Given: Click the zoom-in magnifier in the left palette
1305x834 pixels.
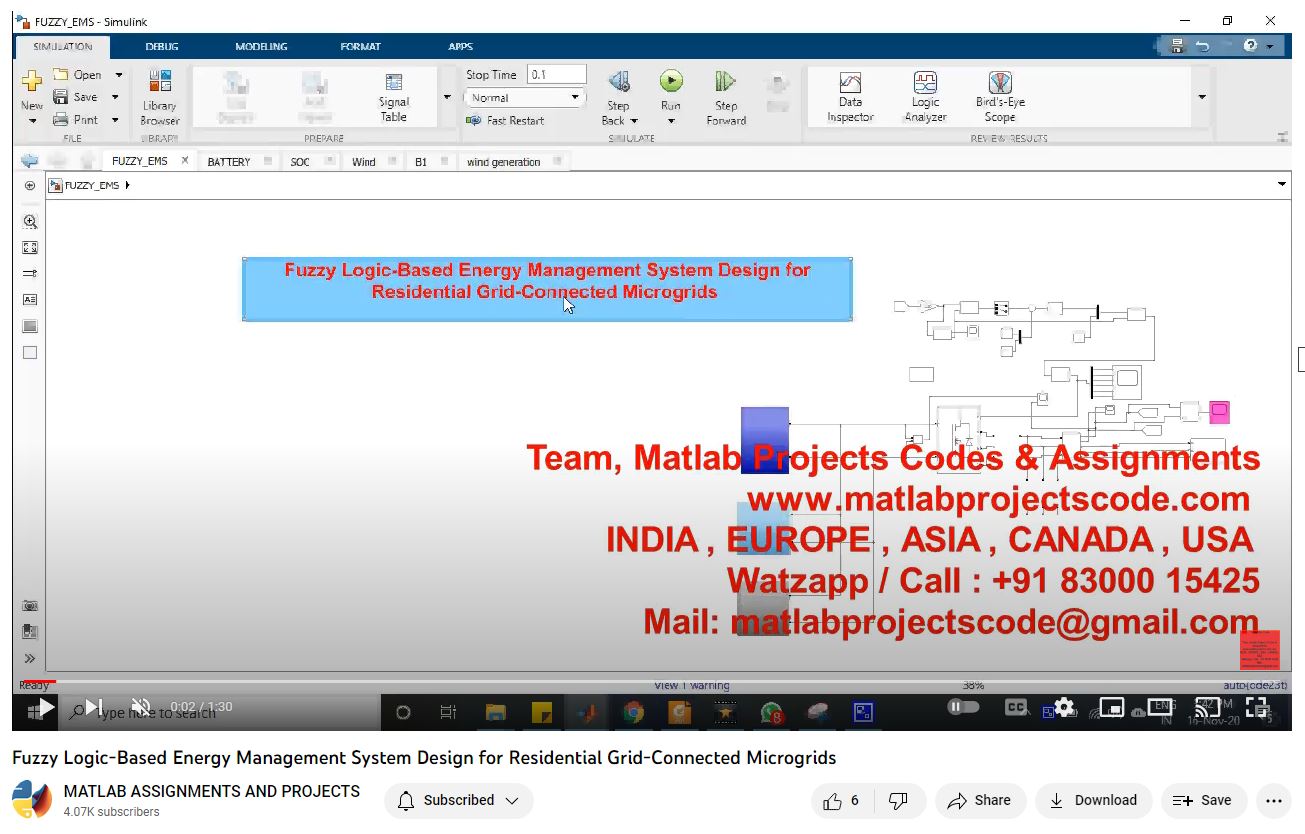Looking at the screenshot, I should pos(30,222).
